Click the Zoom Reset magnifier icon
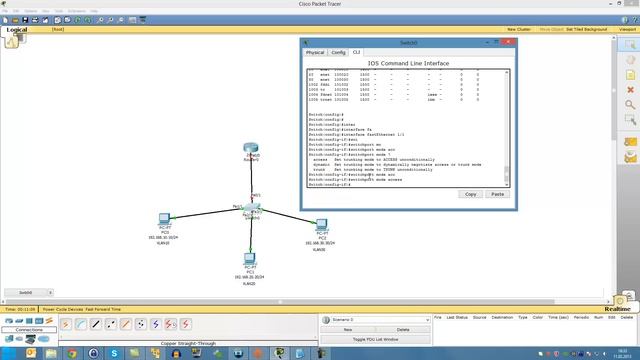The image size is (640, 360). coord(110,20)
